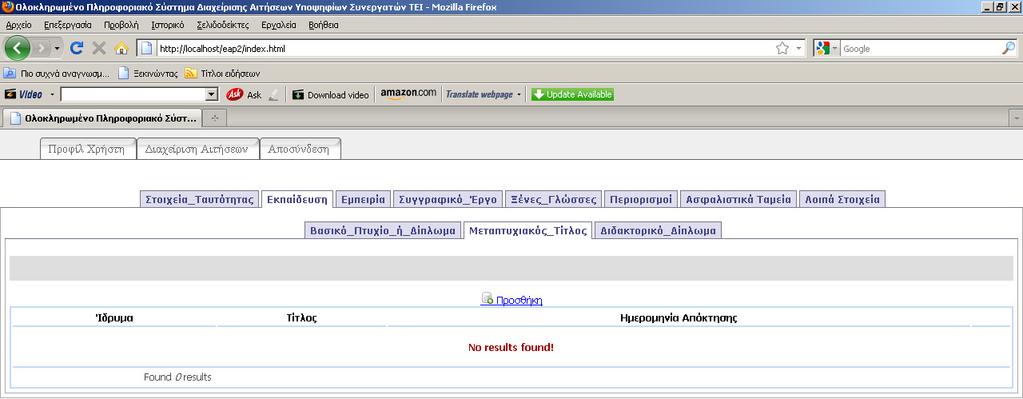Open the navigation history dropdown arrow
Screen dimensions: 1023x399
(x=57, y=49)
